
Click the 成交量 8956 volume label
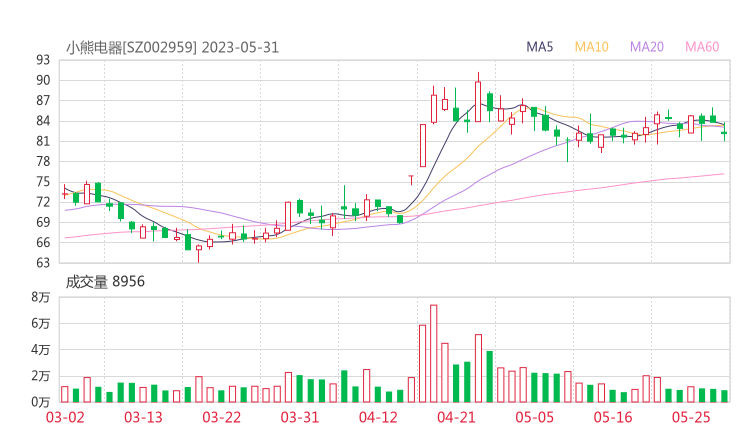[105, 281]
